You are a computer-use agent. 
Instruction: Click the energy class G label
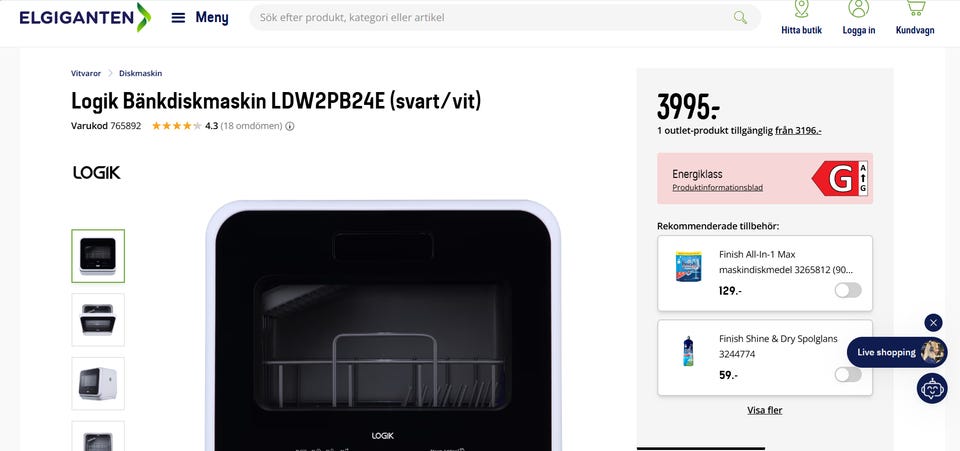[840, 179]
